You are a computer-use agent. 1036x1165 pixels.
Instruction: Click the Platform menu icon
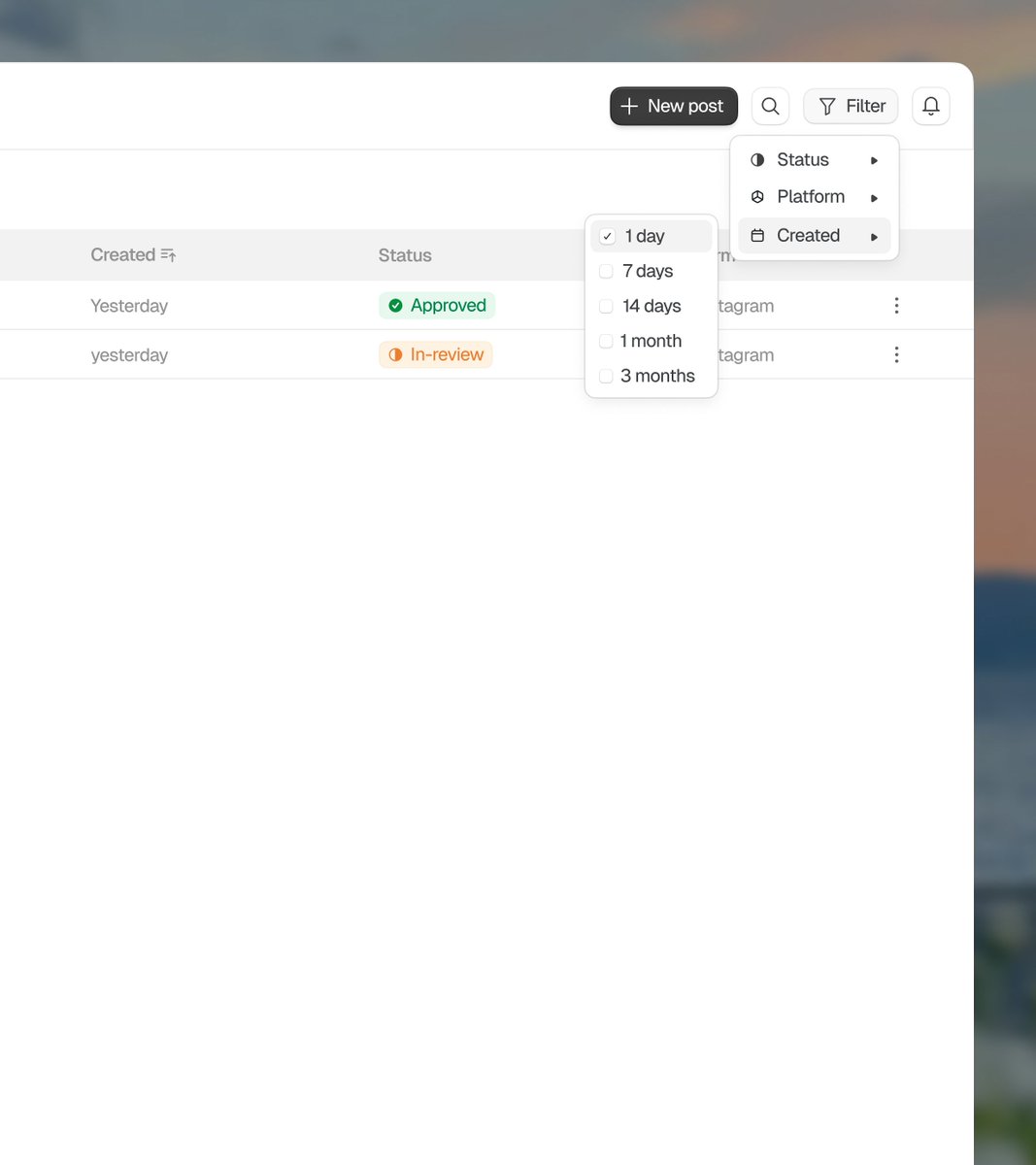[757, 197]
